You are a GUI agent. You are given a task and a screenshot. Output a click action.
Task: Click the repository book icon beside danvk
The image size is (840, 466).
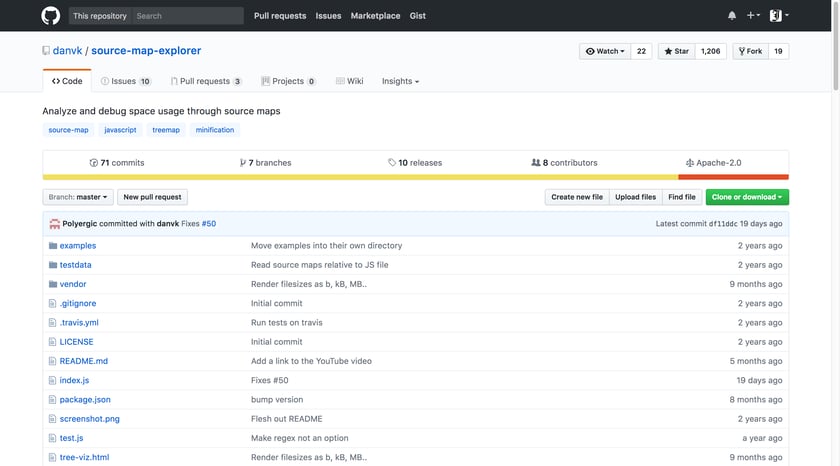click(46, 51)
